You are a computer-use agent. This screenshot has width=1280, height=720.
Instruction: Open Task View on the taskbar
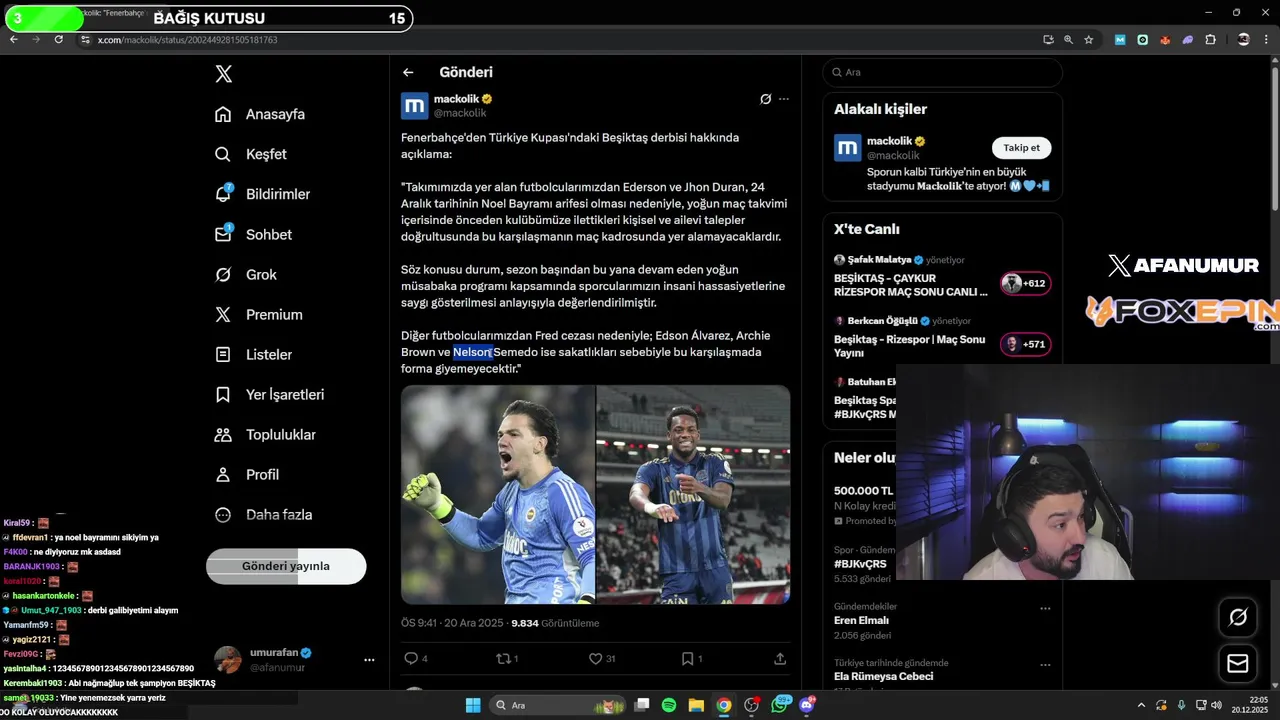pos(642,705)
